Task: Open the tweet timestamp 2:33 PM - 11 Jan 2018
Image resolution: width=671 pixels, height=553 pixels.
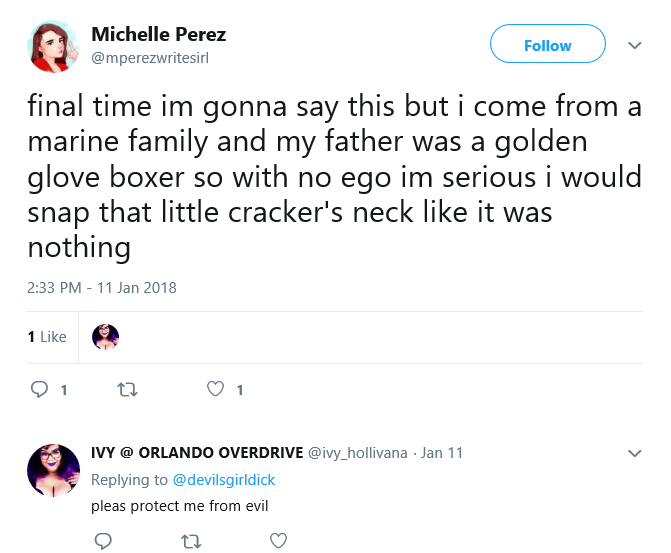Action: [x=102, y=288]
